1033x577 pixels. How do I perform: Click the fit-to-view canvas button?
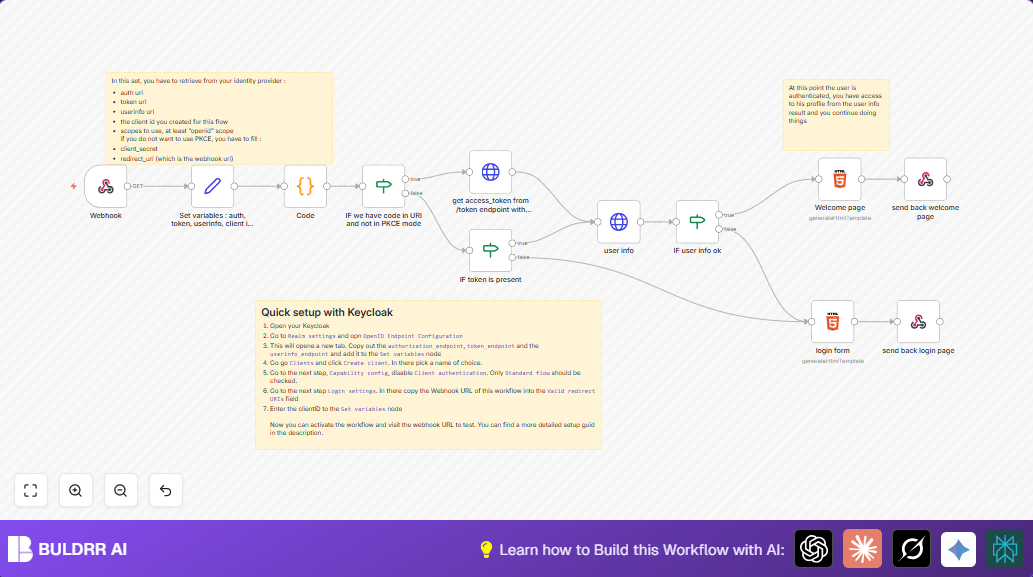(x=31, y=490)
